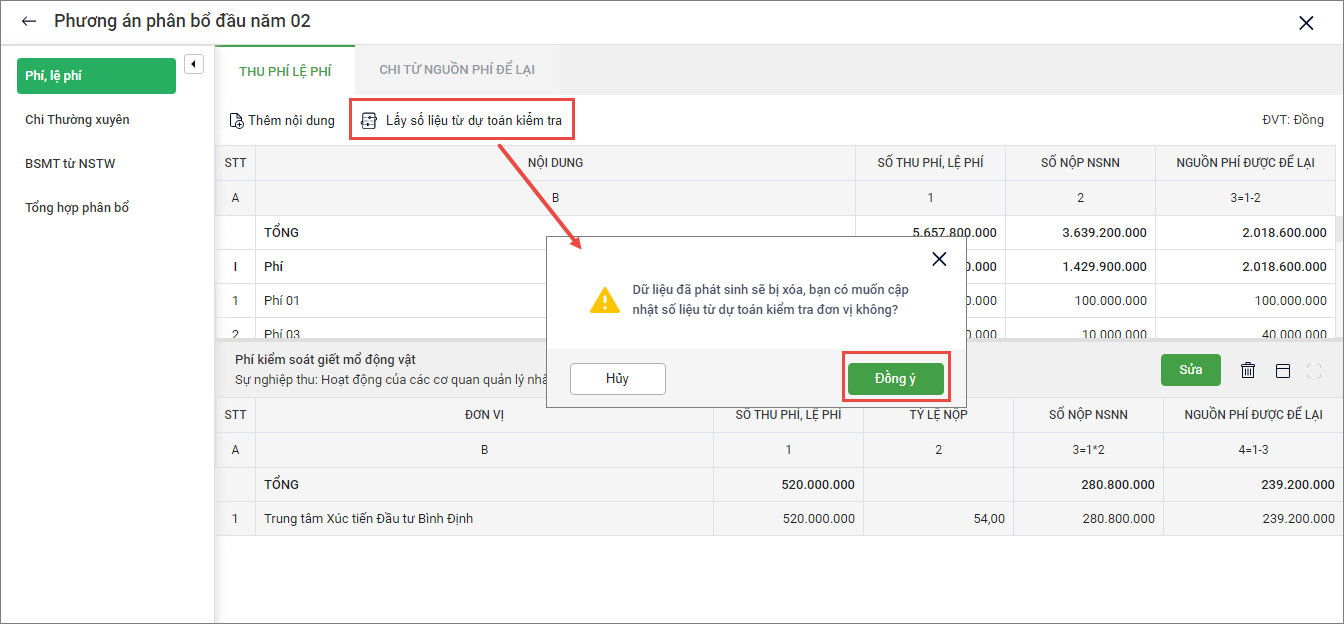
Task: Cancel with the Hủy button
Action: coord(617,379)
